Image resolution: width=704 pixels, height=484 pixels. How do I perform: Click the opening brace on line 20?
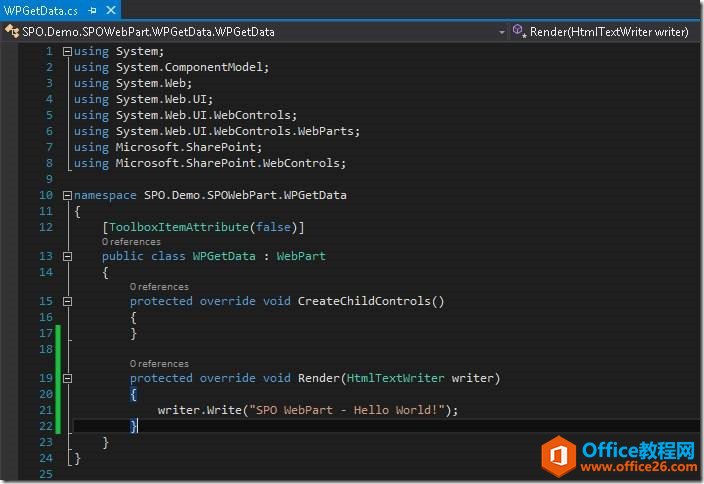point(133,395)
